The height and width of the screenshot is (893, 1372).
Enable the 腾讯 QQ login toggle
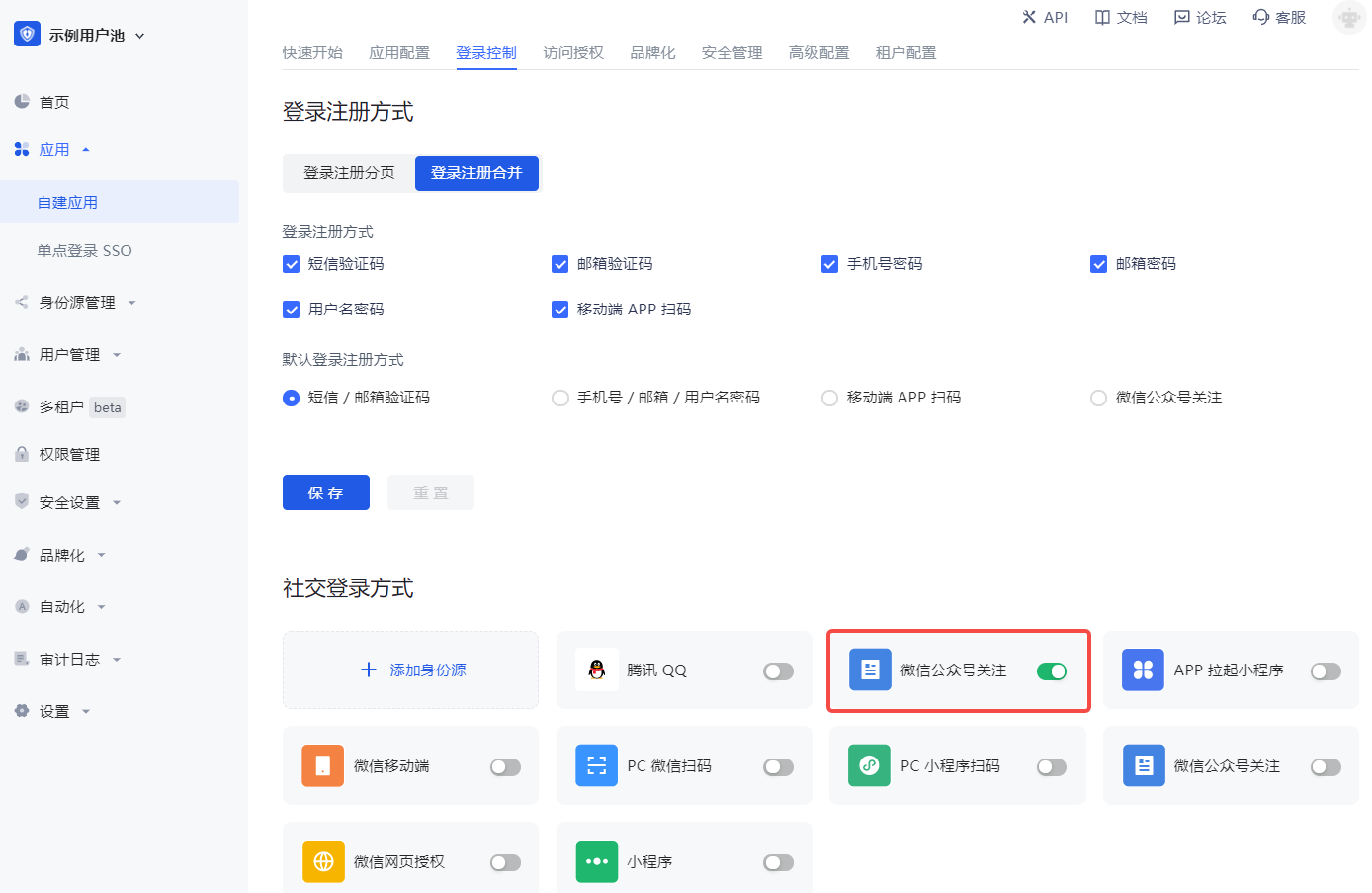pyautogui.click(x=778, y=671)
